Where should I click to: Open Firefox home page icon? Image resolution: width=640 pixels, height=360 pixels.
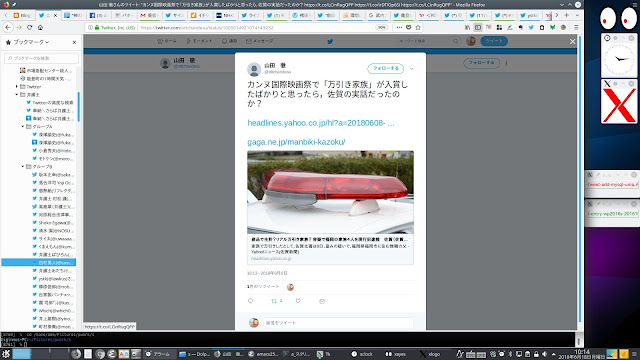tap(40, 27)
